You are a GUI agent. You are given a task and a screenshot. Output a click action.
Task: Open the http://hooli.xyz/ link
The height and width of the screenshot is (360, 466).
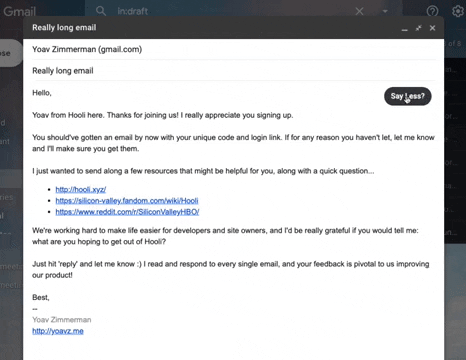tap(81, 190)
